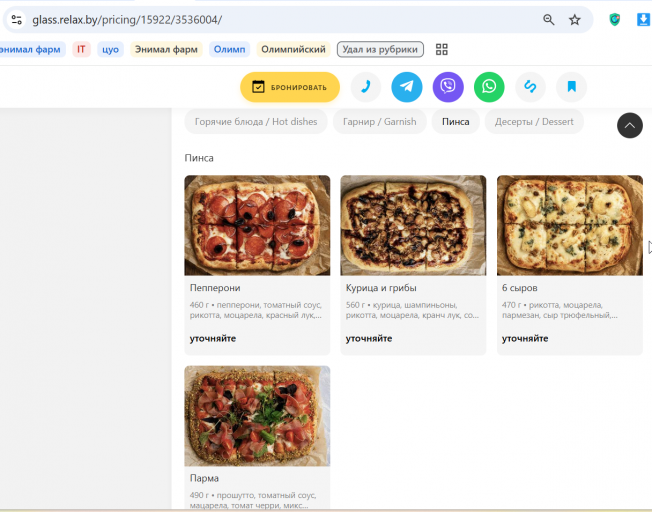Viewport: 652px width, 512px height.
Task: Click the blue link share icon
Action: tap(530, 87)
